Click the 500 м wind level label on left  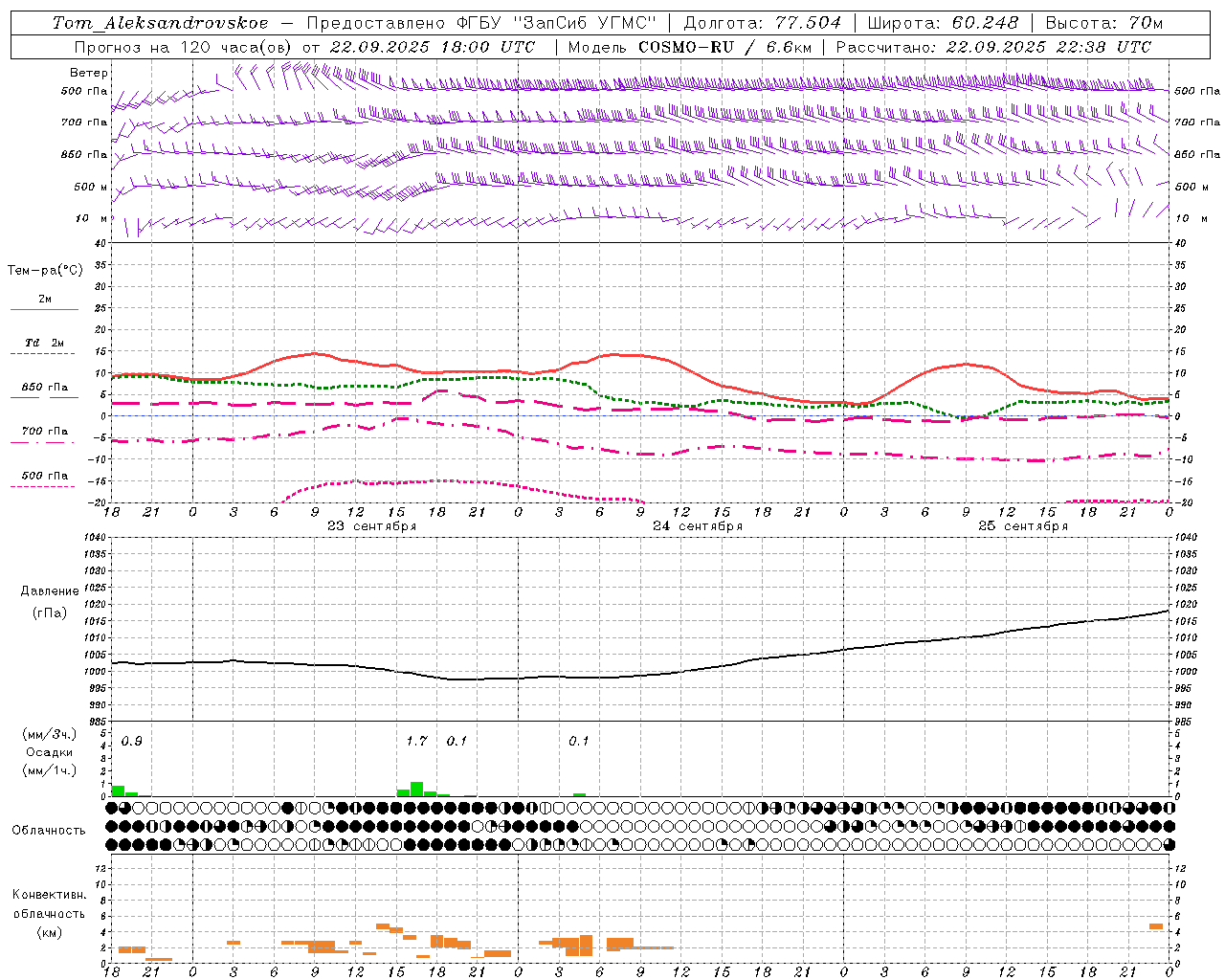pyautogui.click(x=90, y=187)
